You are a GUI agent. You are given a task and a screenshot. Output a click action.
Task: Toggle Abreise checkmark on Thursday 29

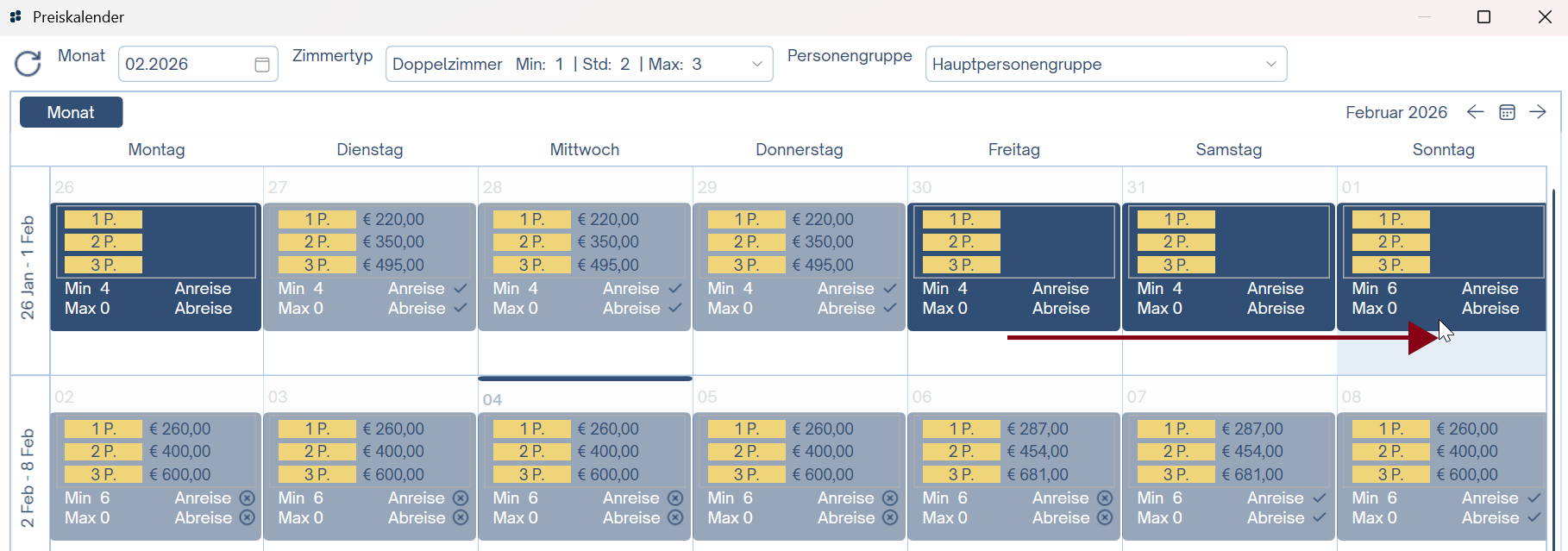click(x=889, y=308)
